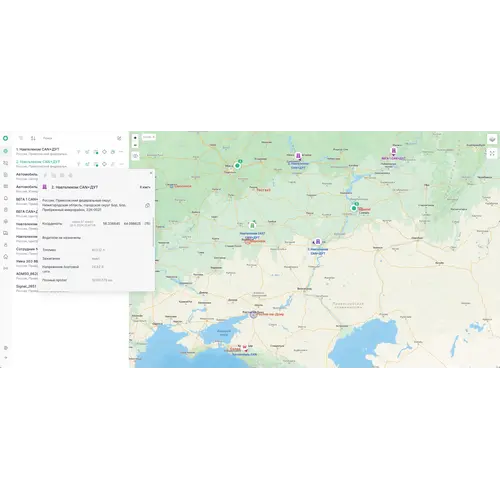Image resolution: width=500 pixels, height=500 pixels.
Task: Toggle the diamond icon for the first object
Action: [x=104, y=152]
